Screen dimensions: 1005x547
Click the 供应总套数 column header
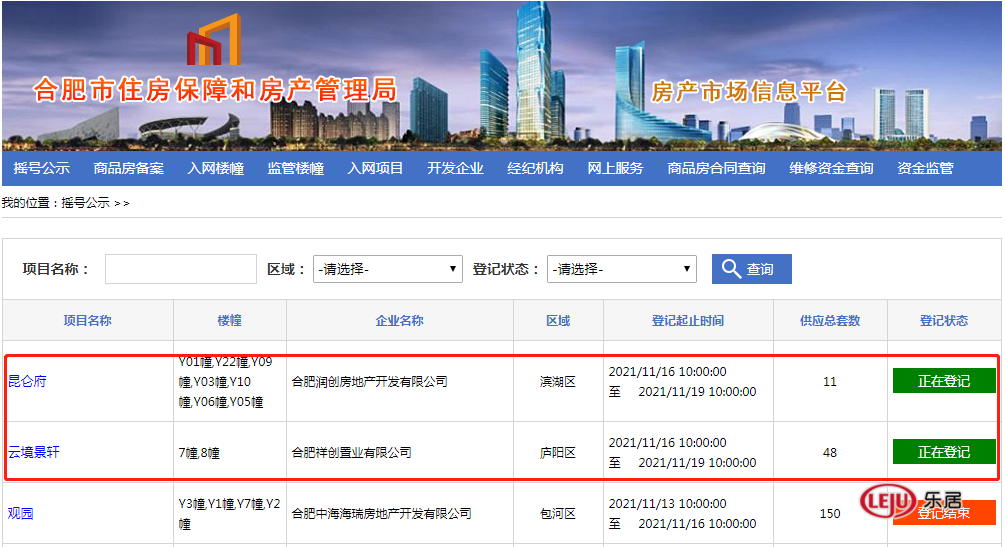coord(830,320)
